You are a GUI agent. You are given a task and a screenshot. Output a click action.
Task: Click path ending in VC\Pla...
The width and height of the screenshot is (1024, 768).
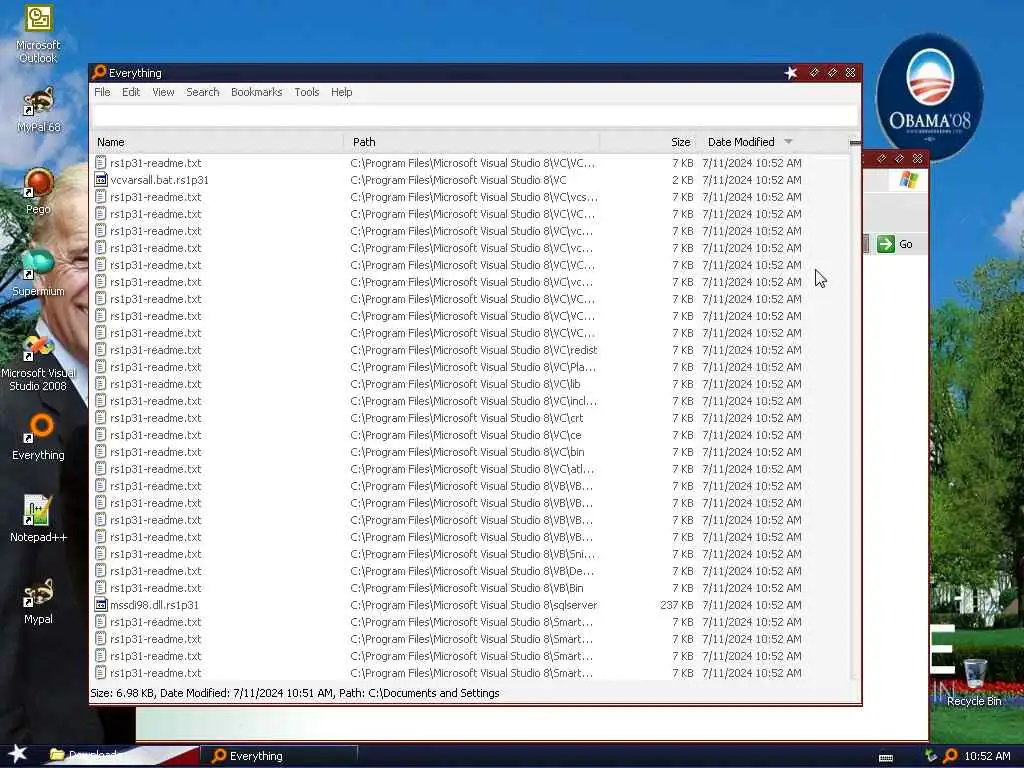[x=473, y=367]
